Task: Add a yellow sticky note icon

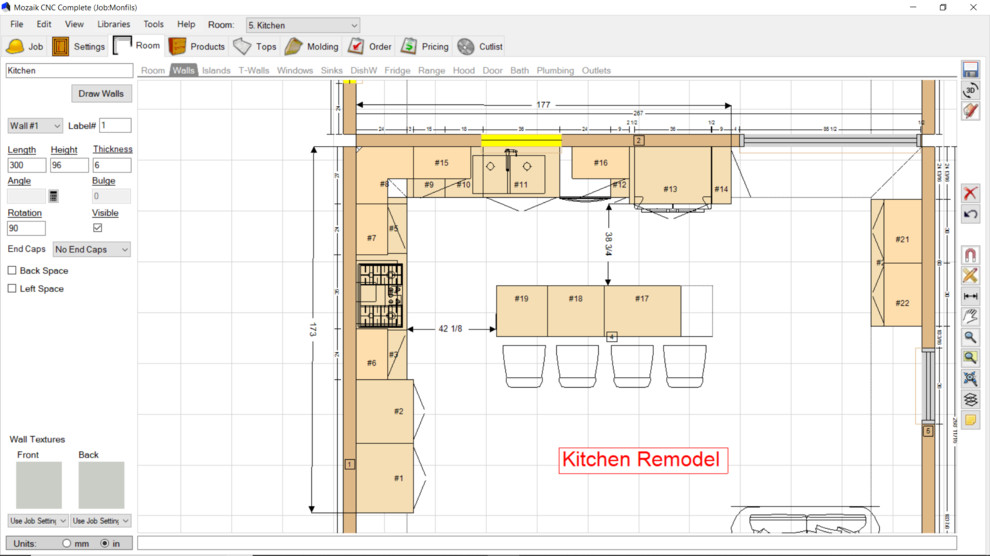Action: tap(970, 420)
